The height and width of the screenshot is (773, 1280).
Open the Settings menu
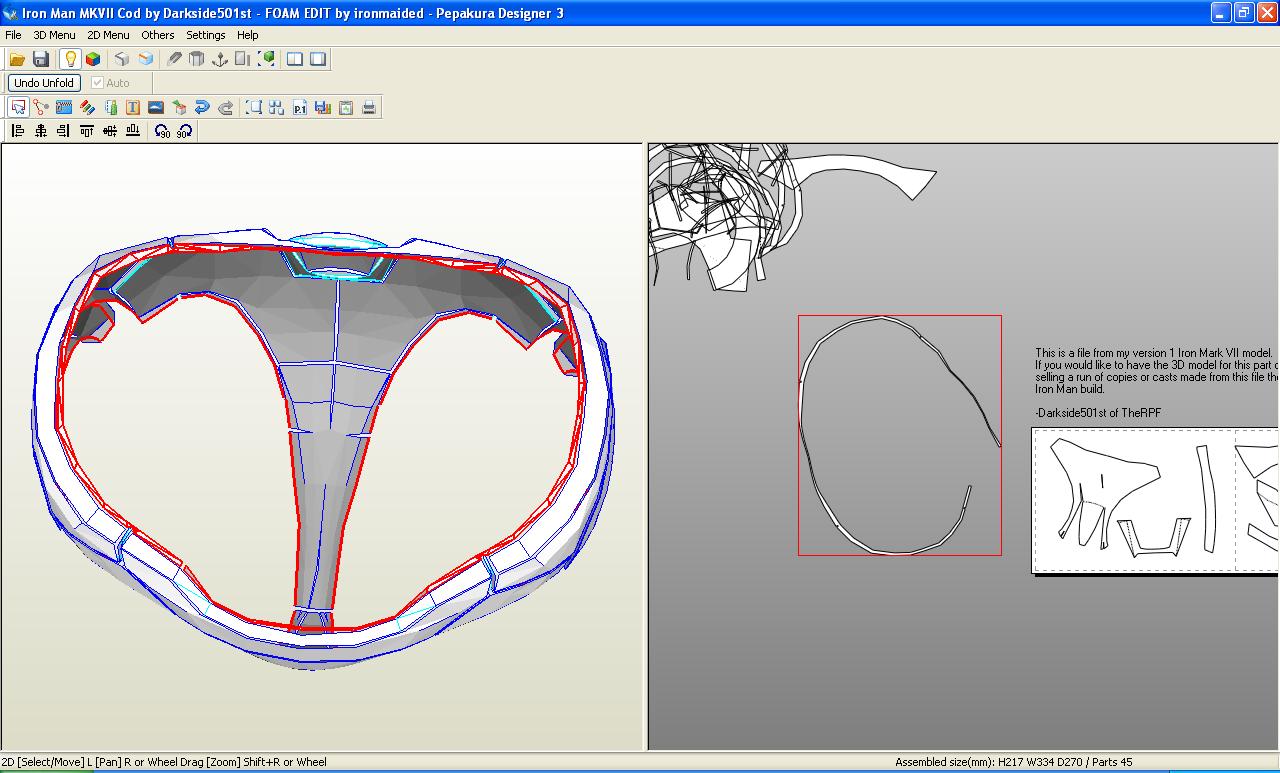pyautogui.click(x=206, y=35)
